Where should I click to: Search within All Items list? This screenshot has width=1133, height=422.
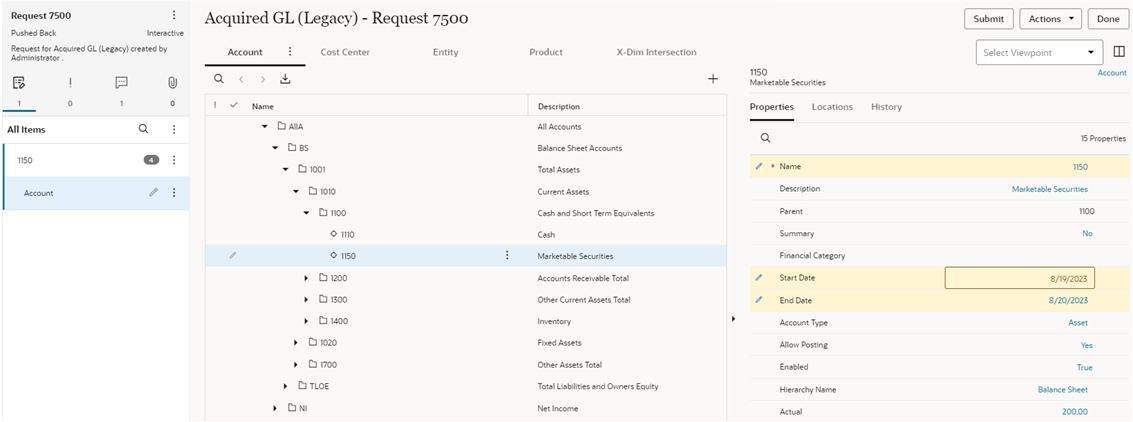click(x=143, y=129)
